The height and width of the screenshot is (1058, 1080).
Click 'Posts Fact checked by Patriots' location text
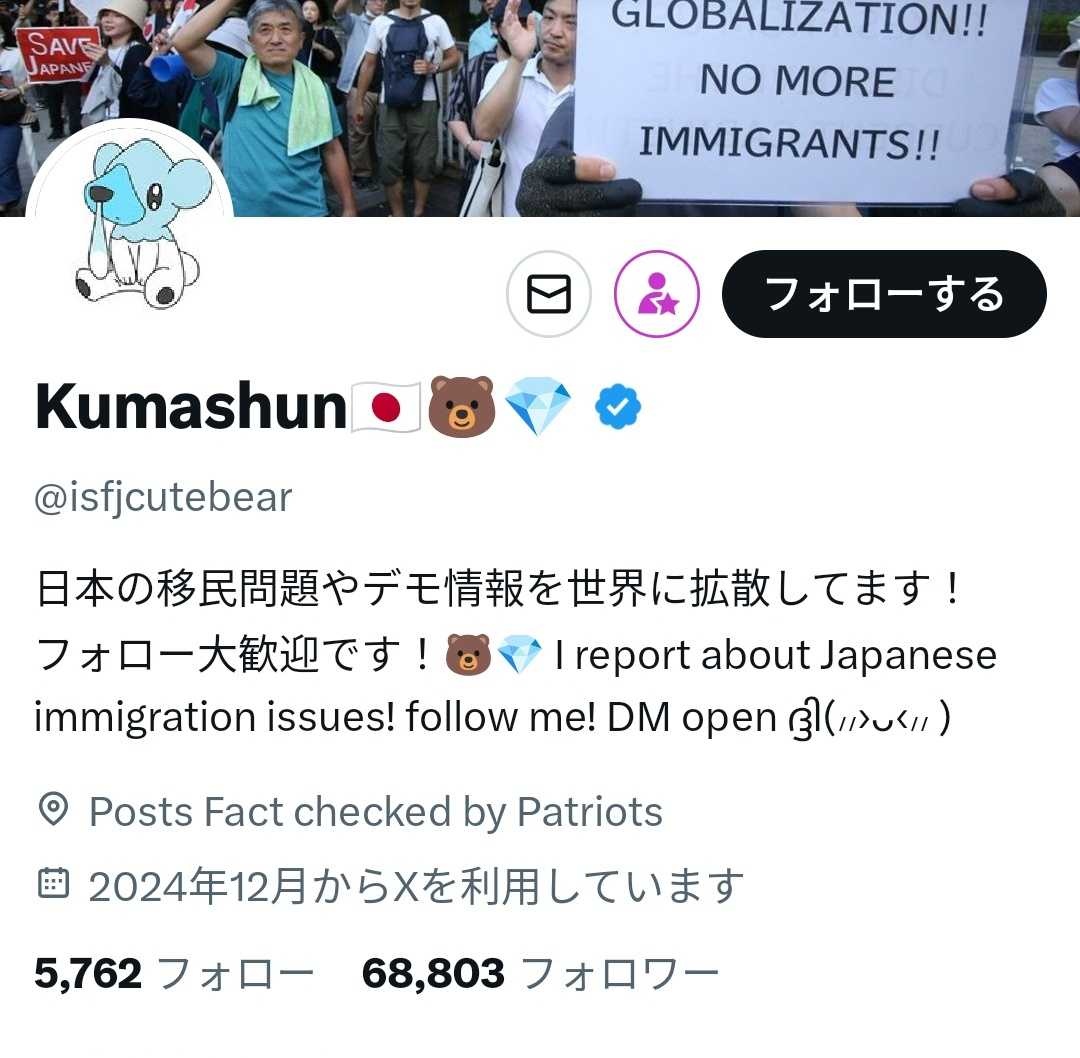[x=376, y=811]
